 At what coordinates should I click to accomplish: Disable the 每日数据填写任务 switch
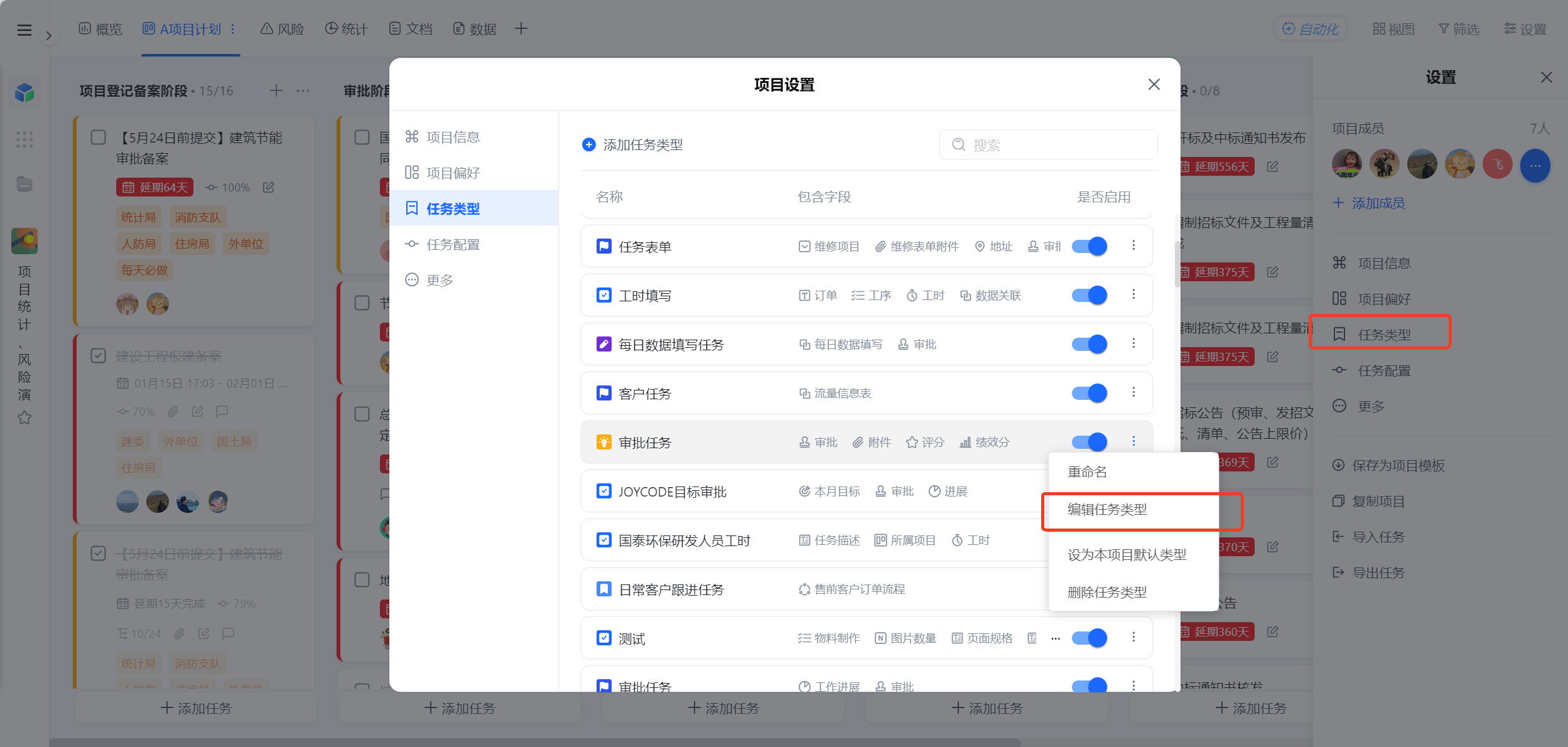pos(1089,344)
